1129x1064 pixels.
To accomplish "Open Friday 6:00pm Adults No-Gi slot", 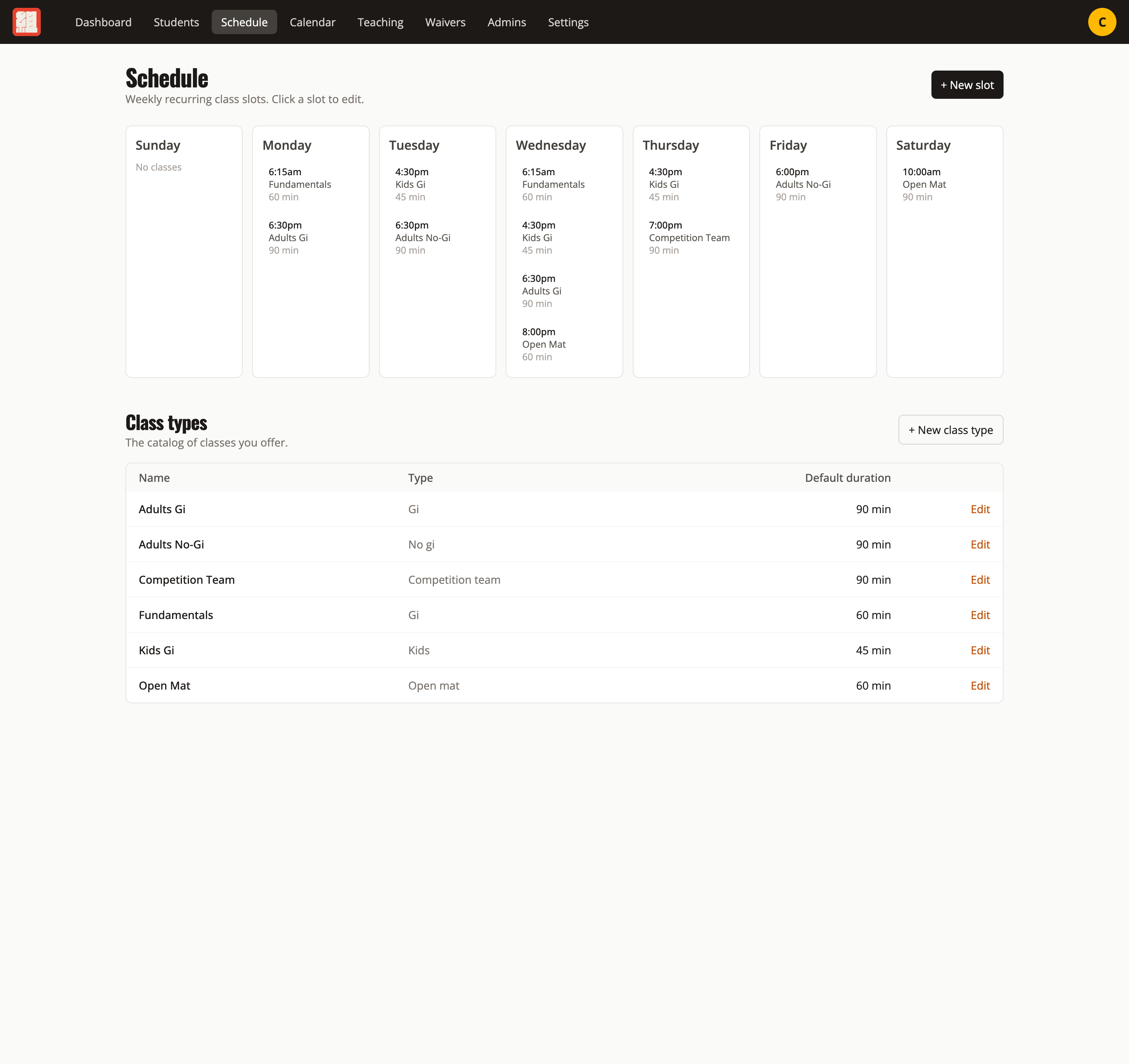I will click(818, 184).
